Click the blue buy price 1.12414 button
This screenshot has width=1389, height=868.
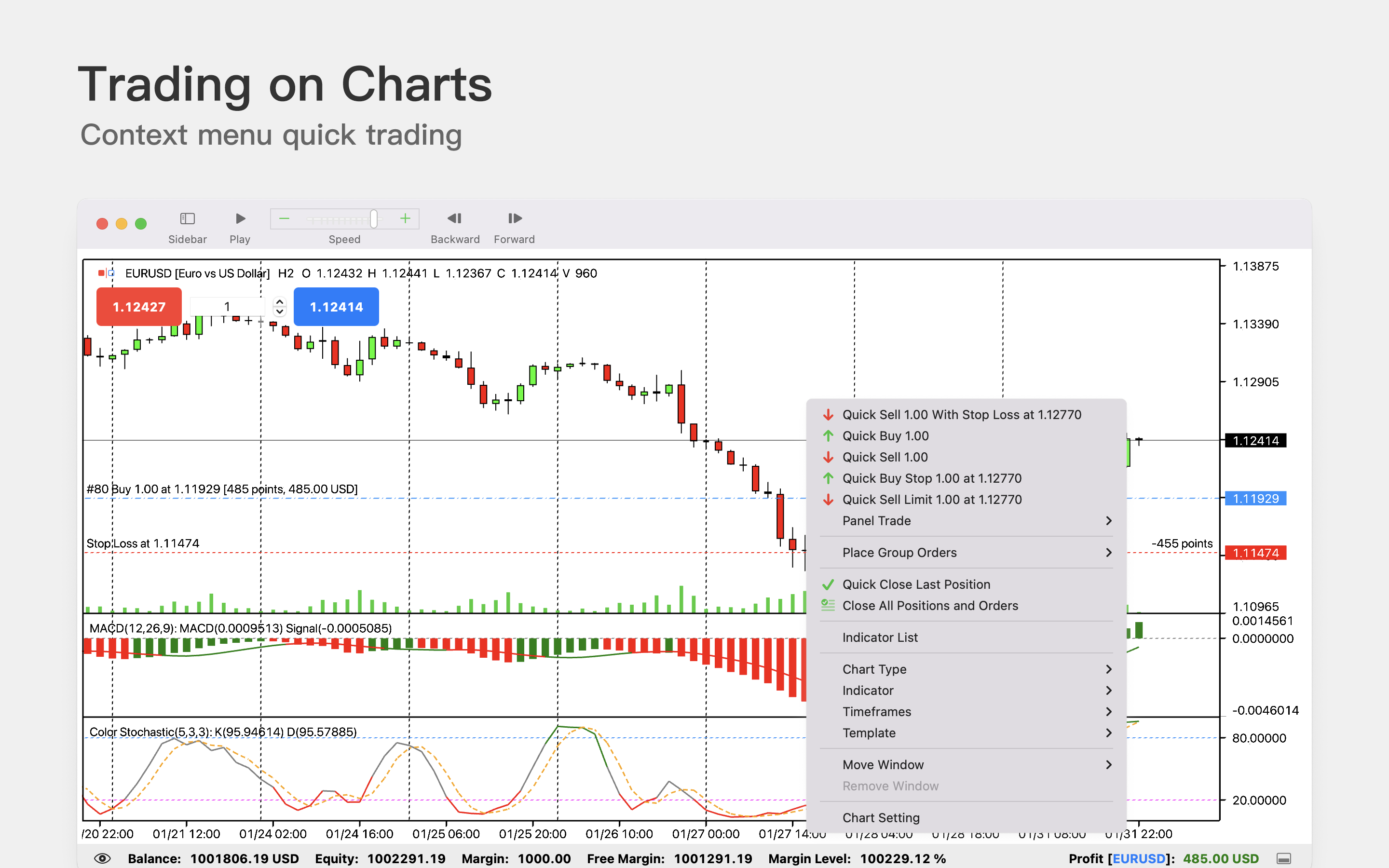click(336, 307)
